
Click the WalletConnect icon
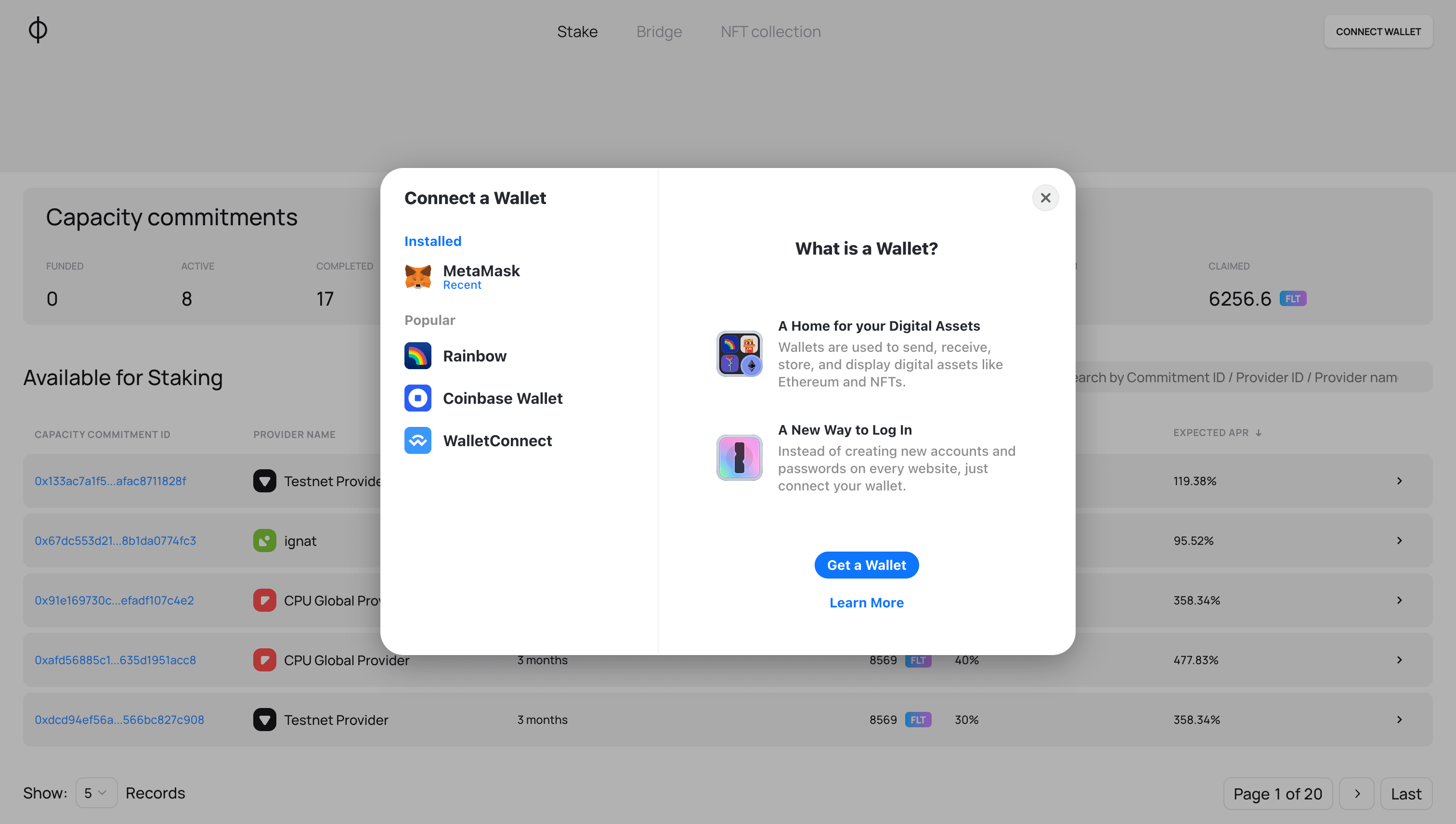pyautogui.click(x=418, y=440)
